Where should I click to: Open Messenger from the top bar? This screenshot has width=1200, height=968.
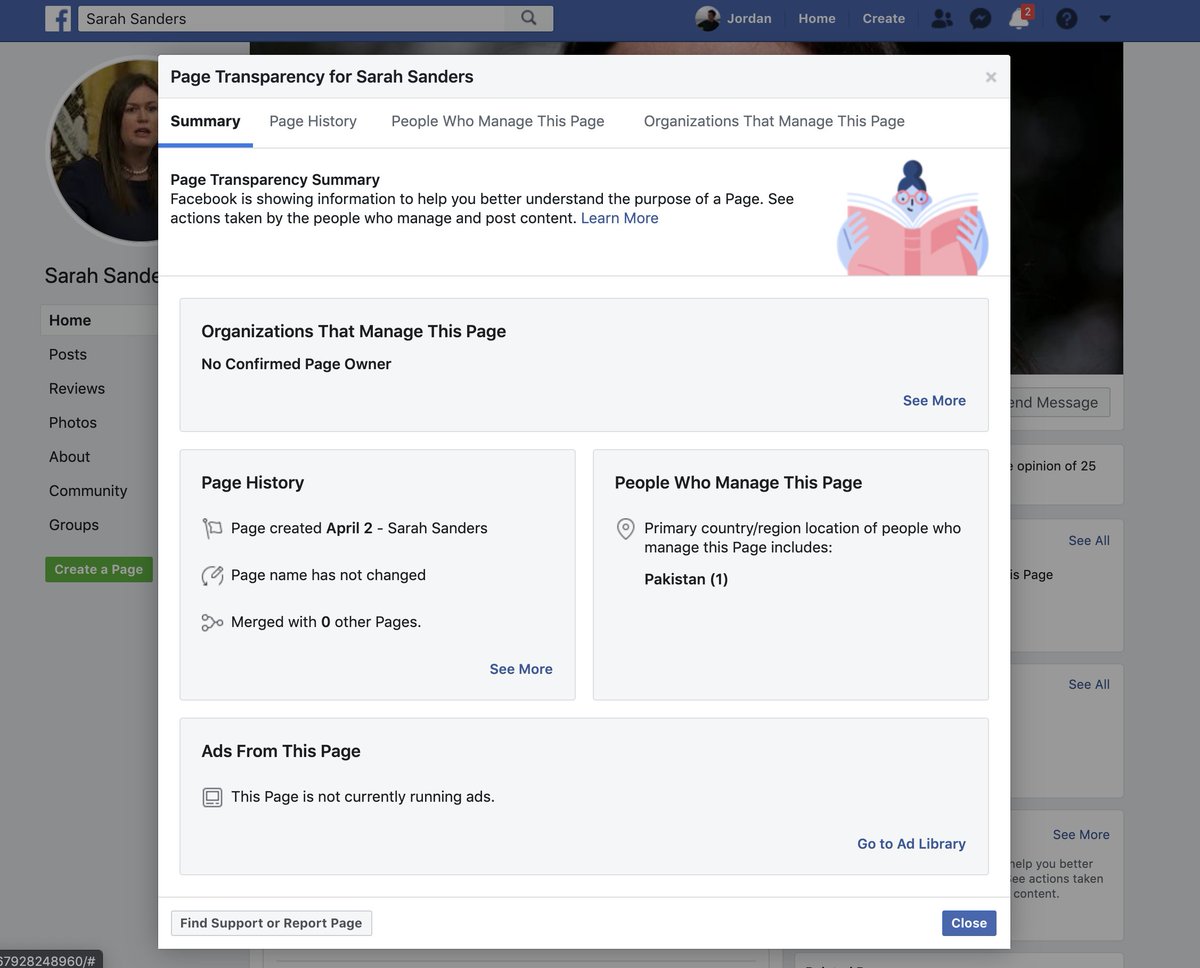point(980,18)
